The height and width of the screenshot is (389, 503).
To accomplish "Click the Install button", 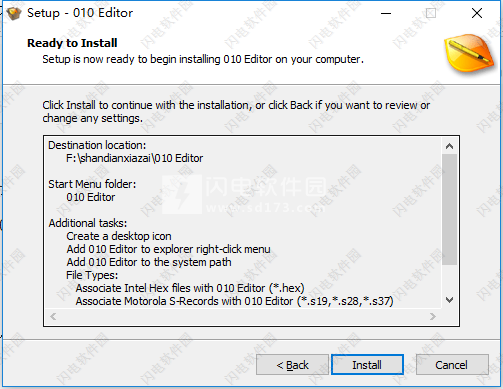I will click(367, 365).
